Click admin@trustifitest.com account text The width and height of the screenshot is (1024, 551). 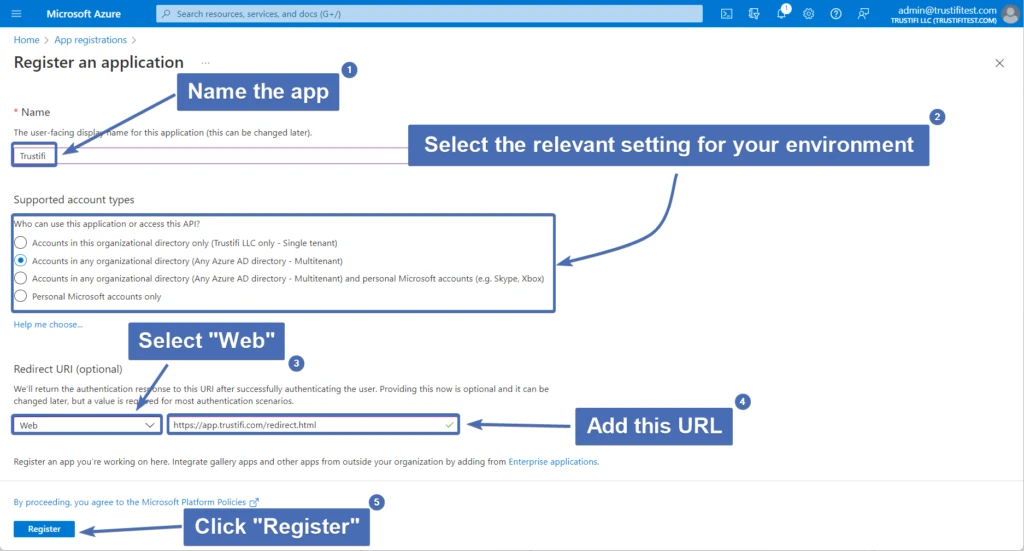[947, 10]
